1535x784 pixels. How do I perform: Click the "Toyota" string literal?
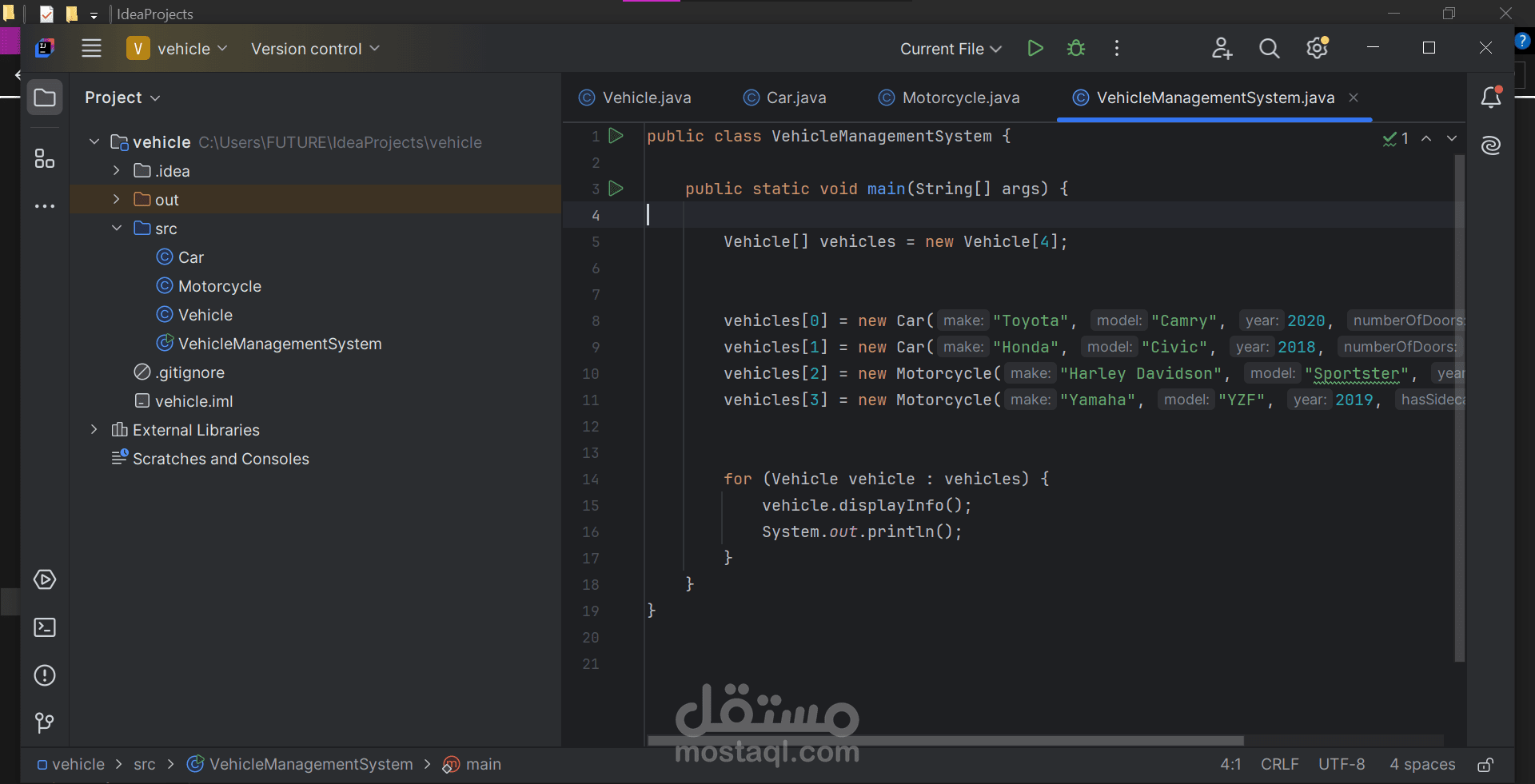coord(1031,320)
